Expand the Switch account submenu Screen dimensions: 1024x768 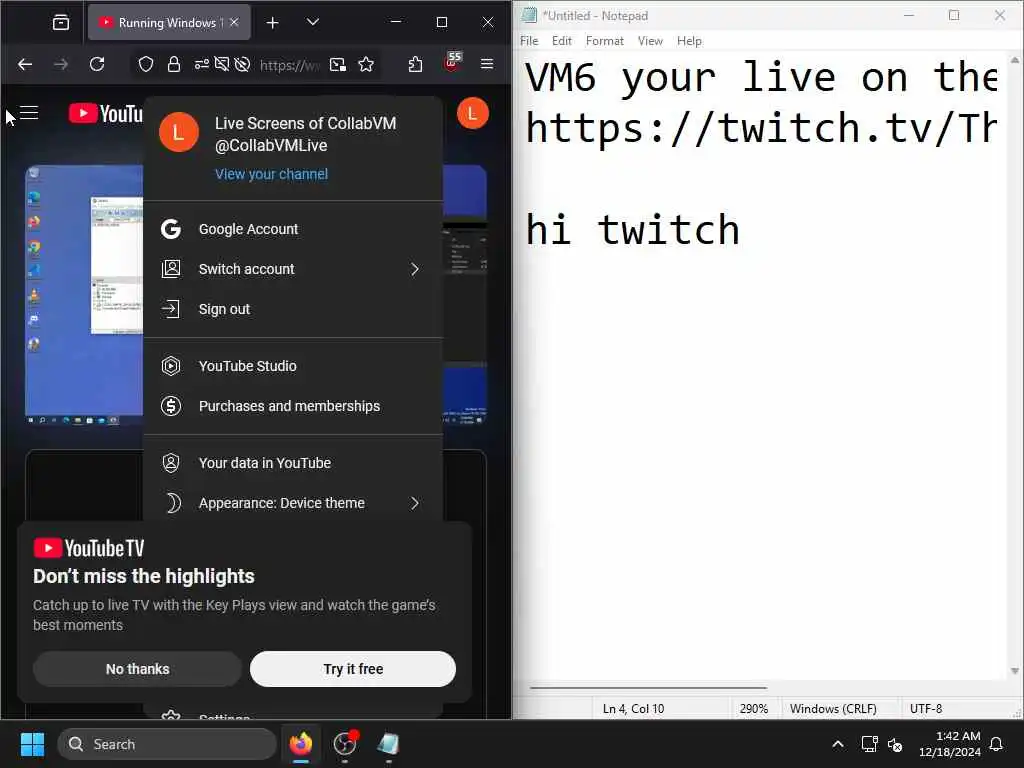[x=293, y=269]
